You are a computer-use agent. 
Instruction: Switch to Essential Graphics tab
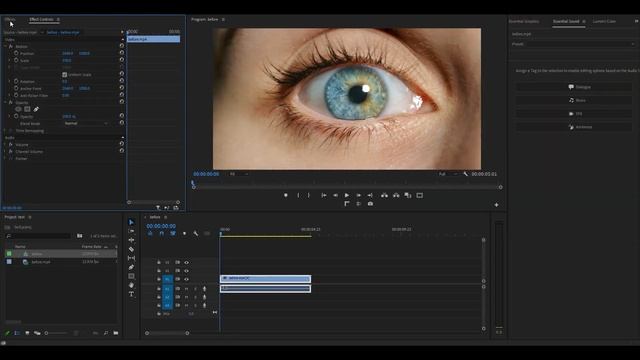(x=524, y=21)
